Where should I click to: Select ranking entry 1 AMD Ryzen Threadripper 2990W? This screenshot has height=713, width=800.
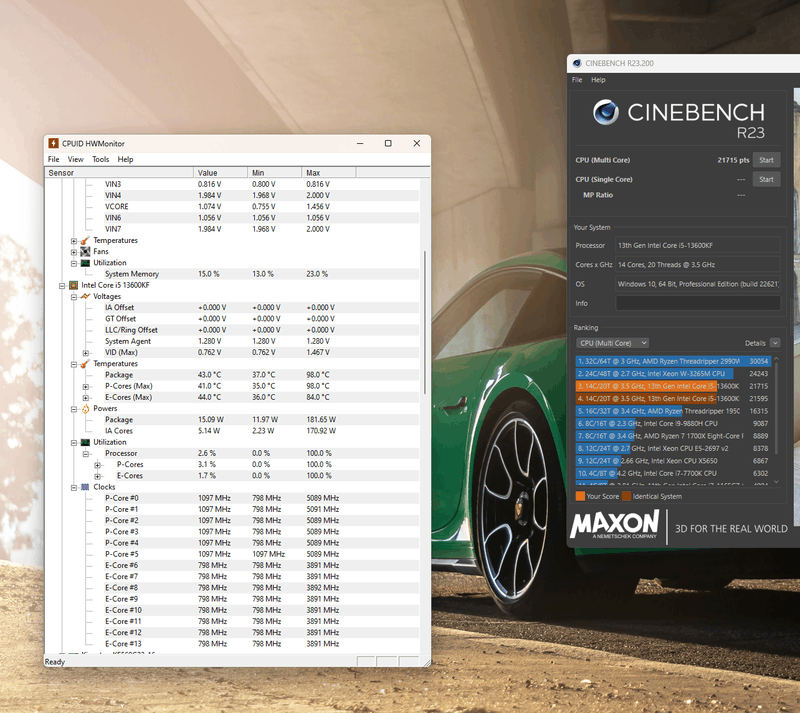tap(673, 361)
